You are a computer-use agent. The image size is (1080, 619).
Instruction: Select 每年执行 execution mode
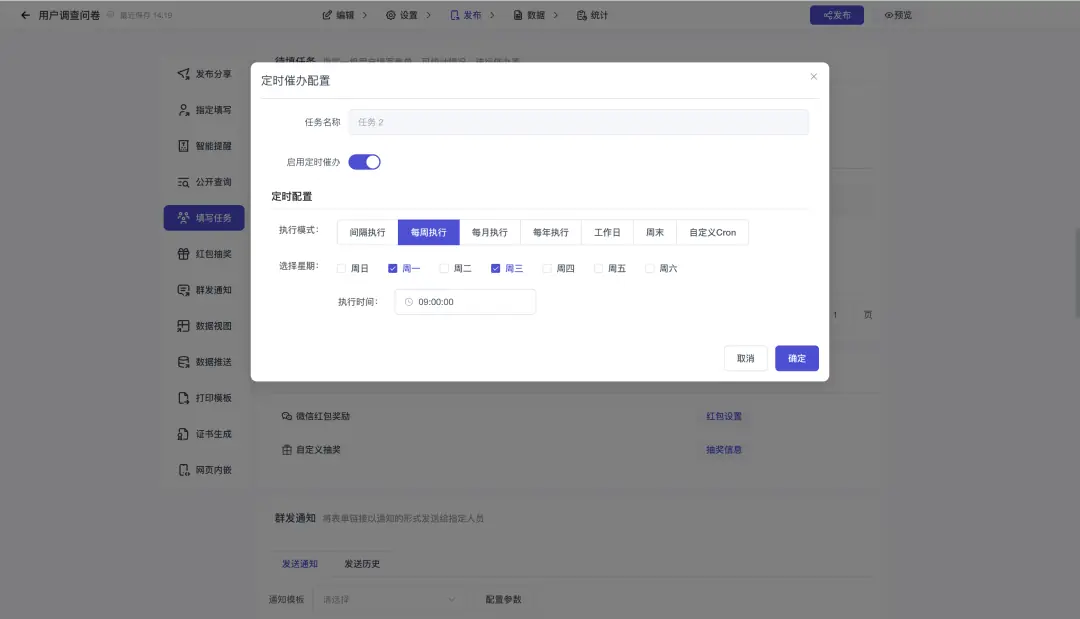(551, 232)
